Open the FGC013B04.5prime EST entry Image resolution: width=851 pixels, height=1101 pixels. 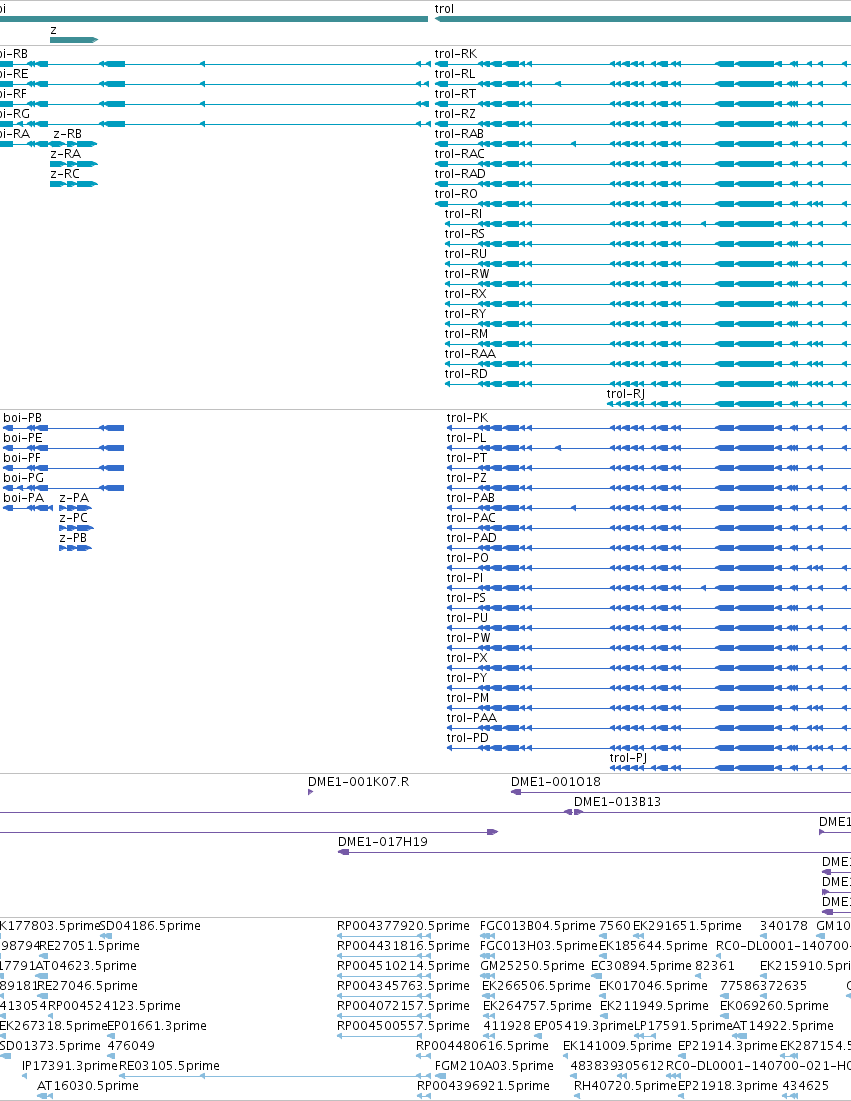(537, 926)
